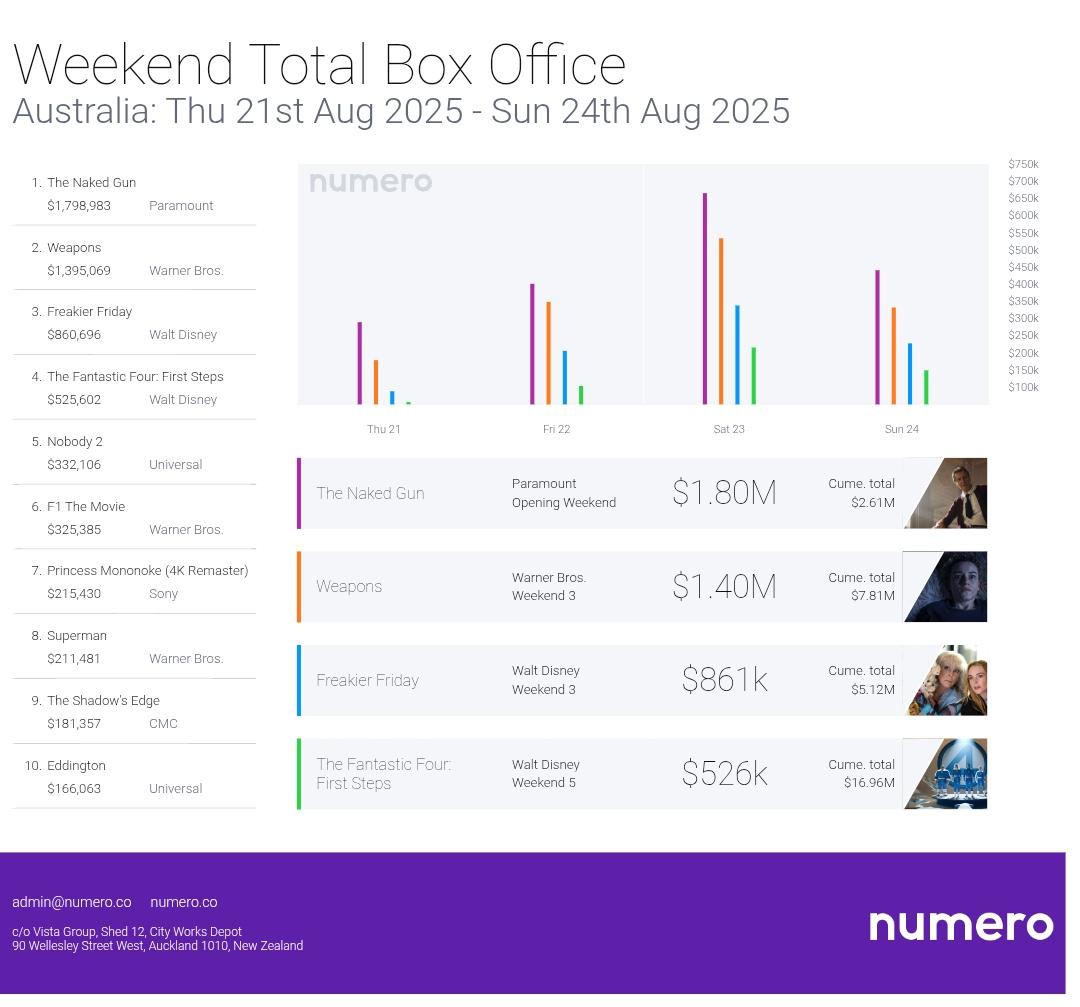This screenshot has height=1007, width=1080.
Task: Click the Weapons movie thumbnail
Action: point(944,587)
